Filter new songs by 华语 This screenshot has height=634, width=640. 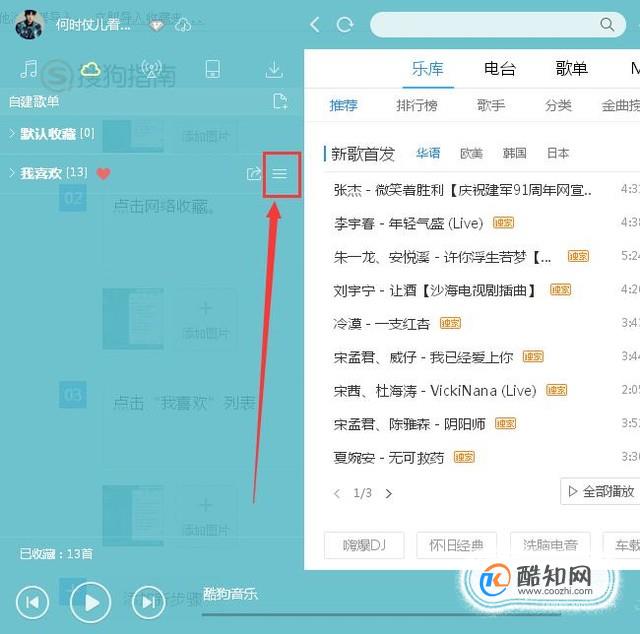pos(428,153)
